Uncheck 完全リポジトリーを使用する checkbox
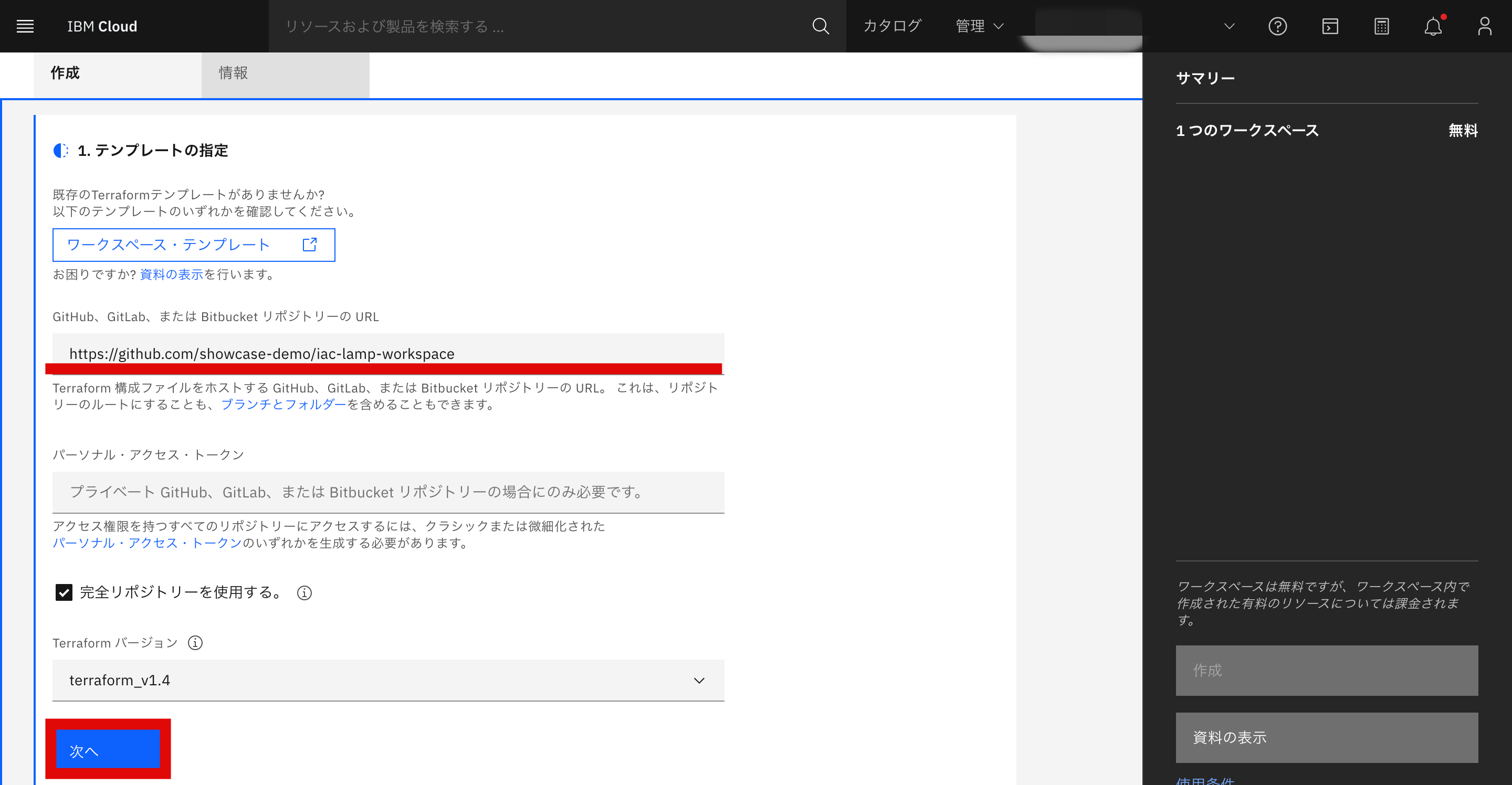 tap(64, 592)
